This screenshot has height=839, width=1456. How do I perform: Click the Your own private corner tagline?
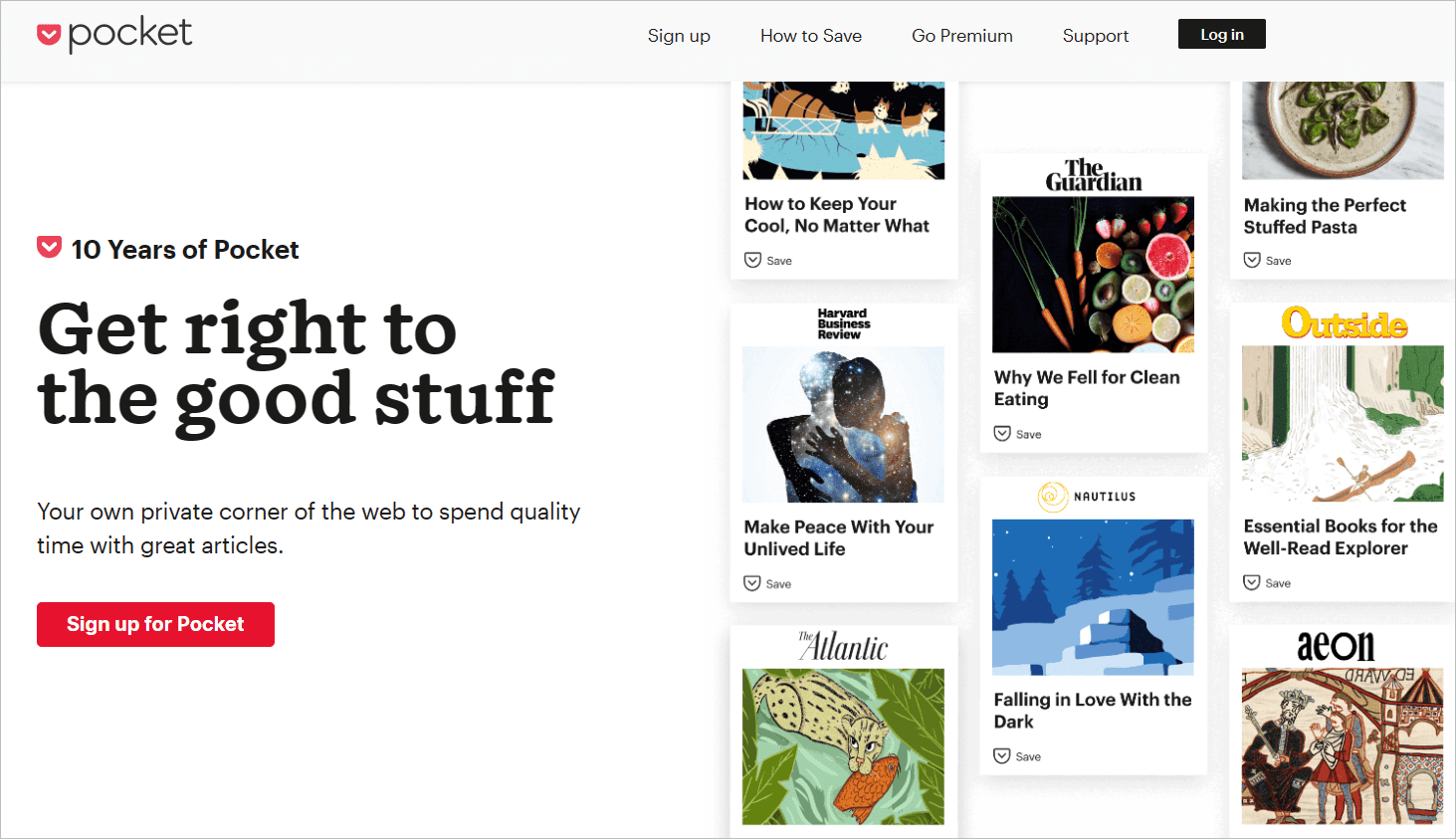309,528
